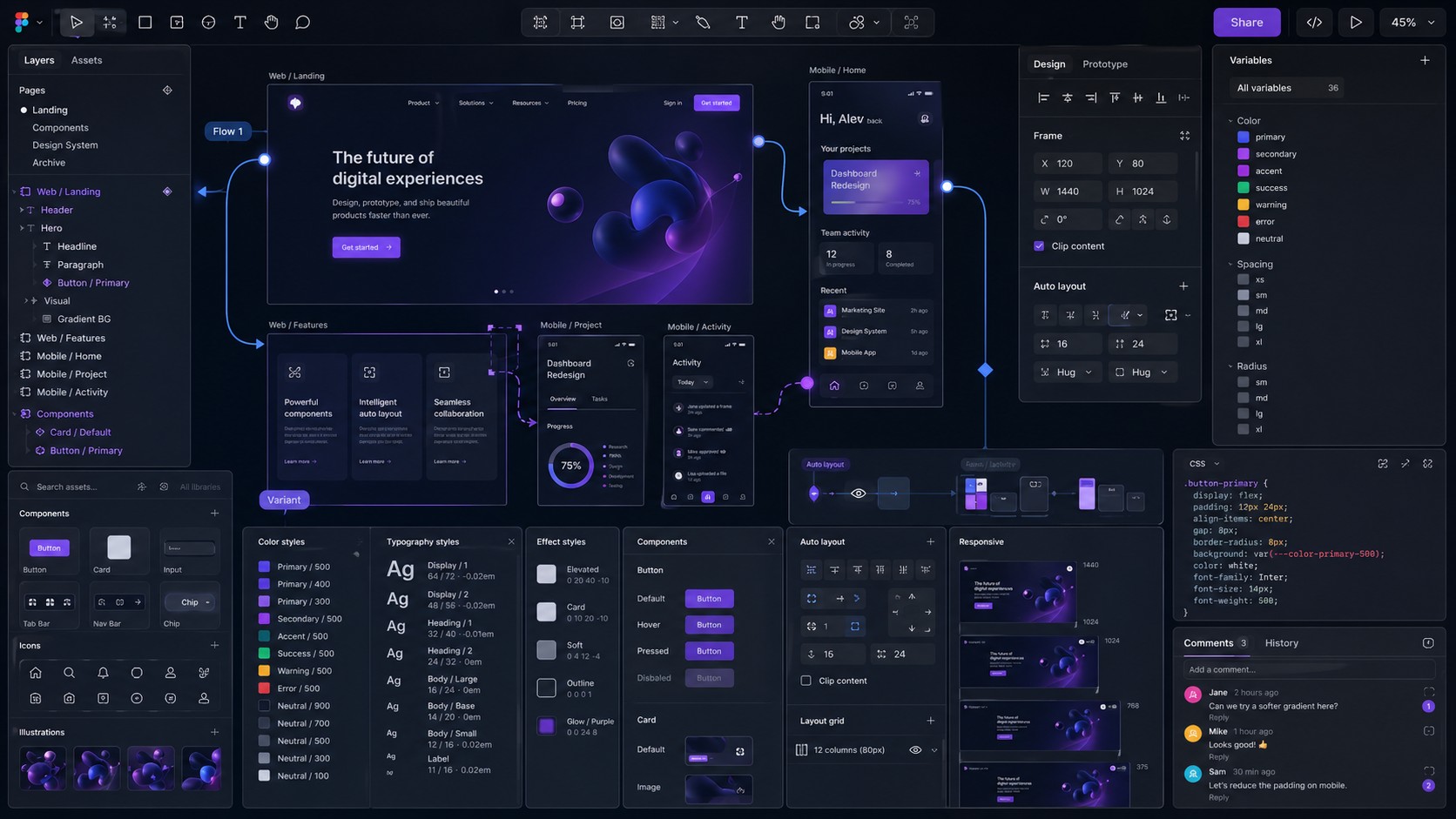The height and width of the screenshot is (819, 1456).
Task: Select the Text tool in left toolbar
Action: click(240, 23)
